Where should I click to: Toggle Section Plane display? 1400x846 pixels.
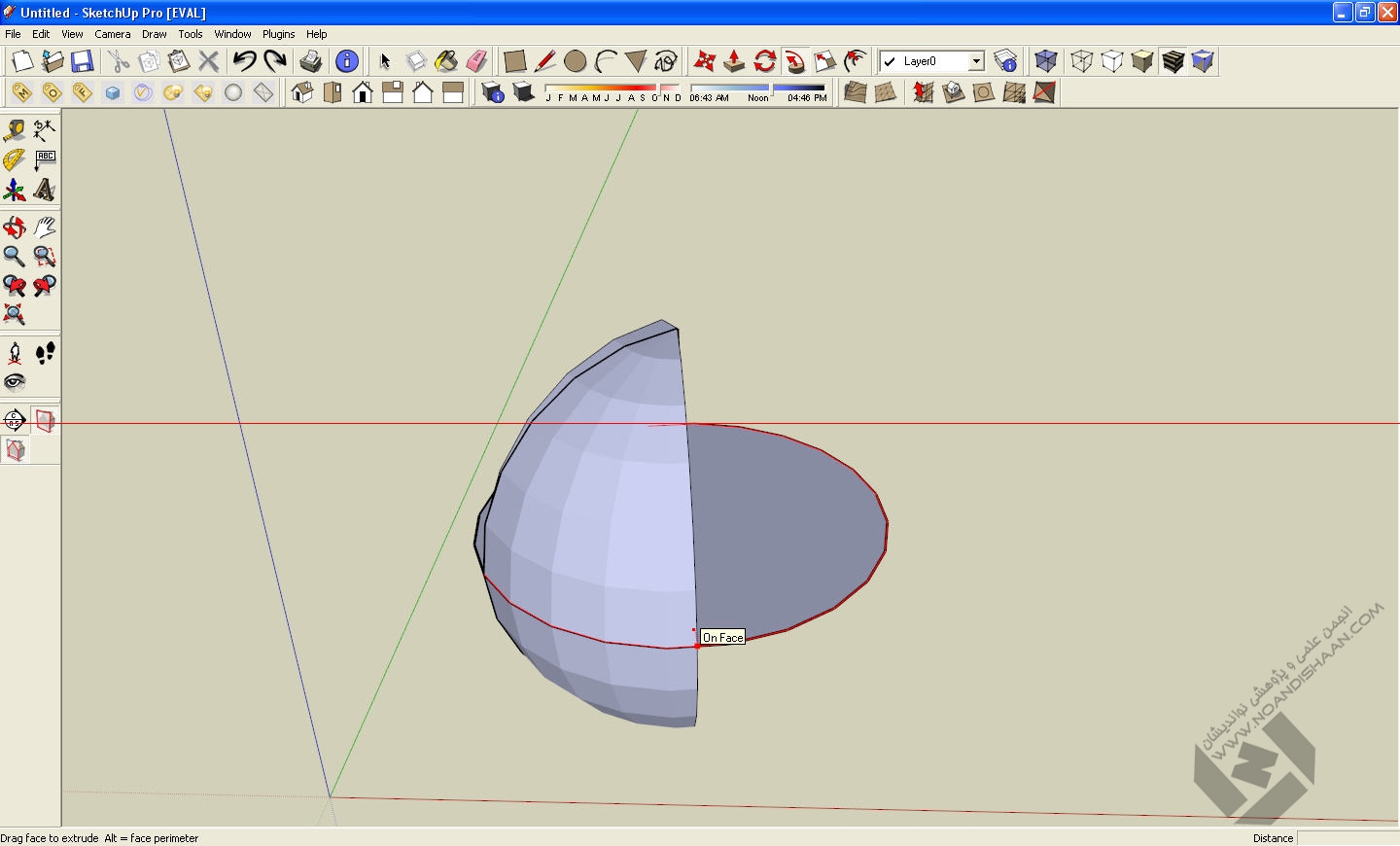pos(45,421)
